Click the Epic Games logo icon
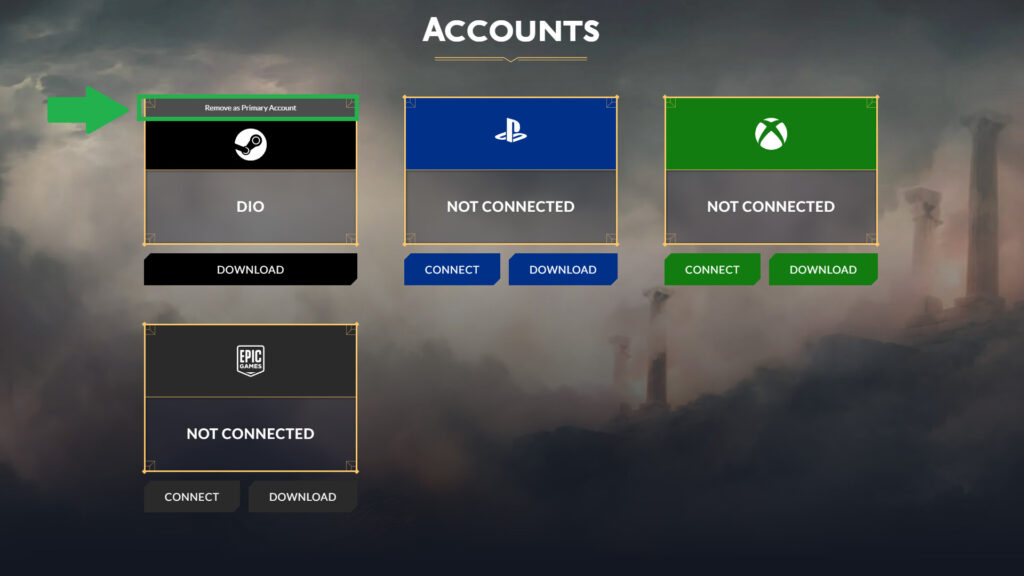The image size is (1024, 576). click(250, 360)
